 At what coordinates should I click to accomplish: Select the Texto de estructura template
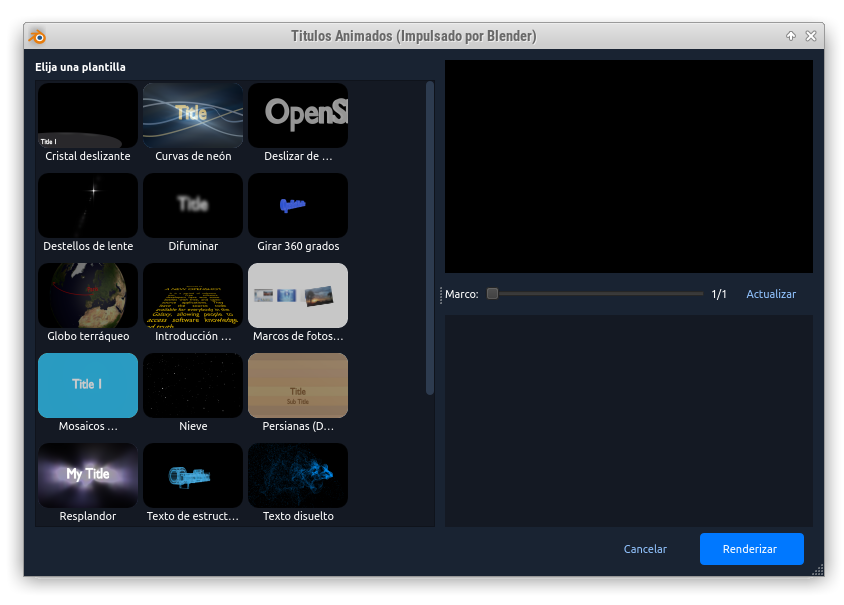click(193, 476)
